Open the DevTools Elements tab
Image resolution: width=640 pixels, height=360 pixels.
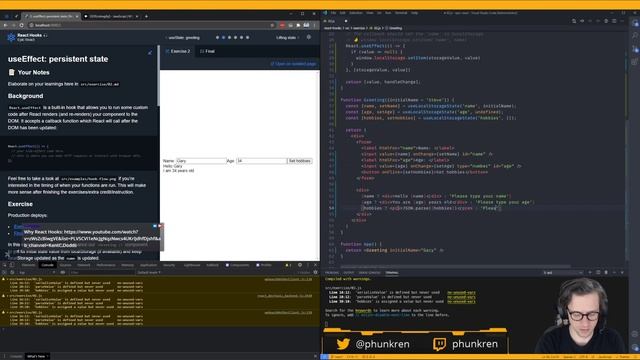28,265
